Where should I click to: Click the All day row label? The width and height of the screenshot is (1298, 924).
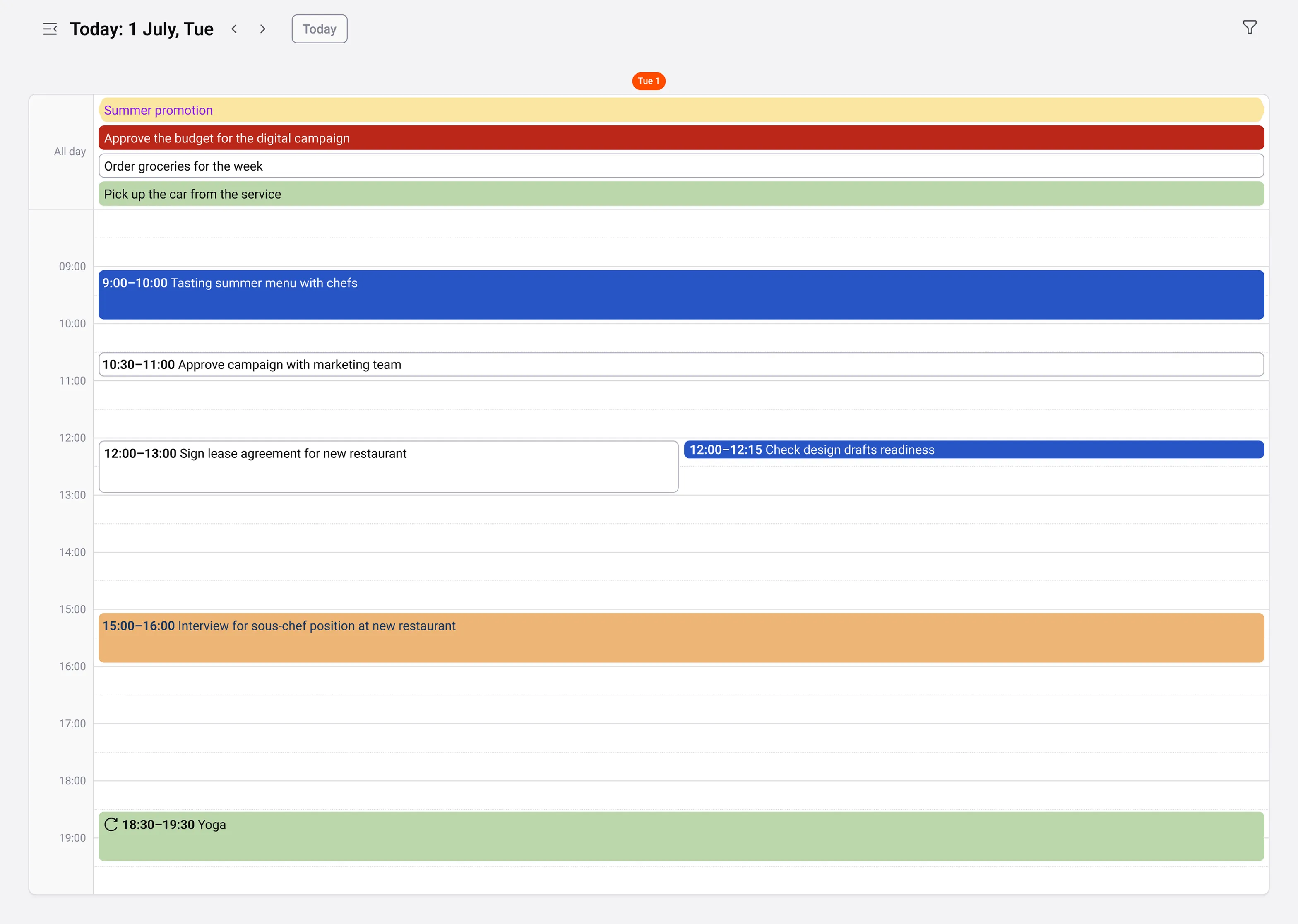click(x=70, y=152)
